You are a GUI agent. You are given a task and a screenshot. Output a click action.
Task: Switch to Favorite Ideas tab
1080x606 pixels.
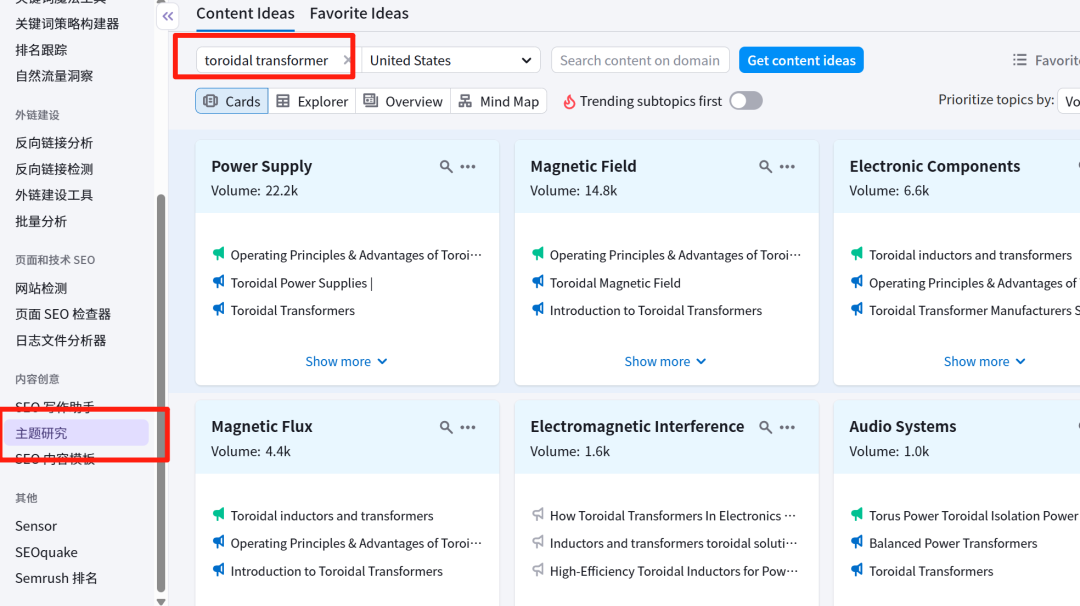(359, 14)
